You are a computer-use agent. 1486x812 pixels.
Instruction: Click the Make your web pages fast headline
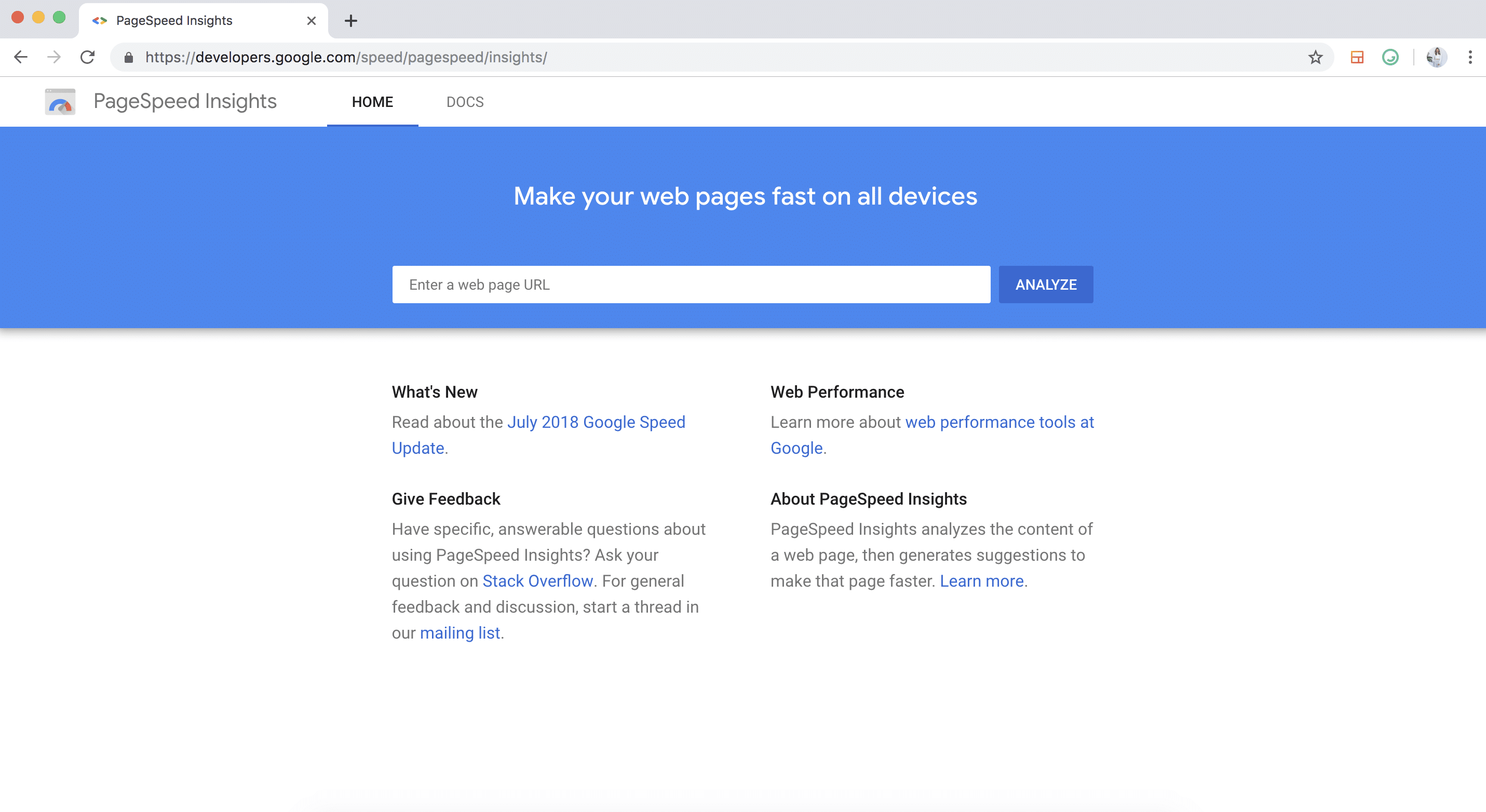[x=745, y=196]
